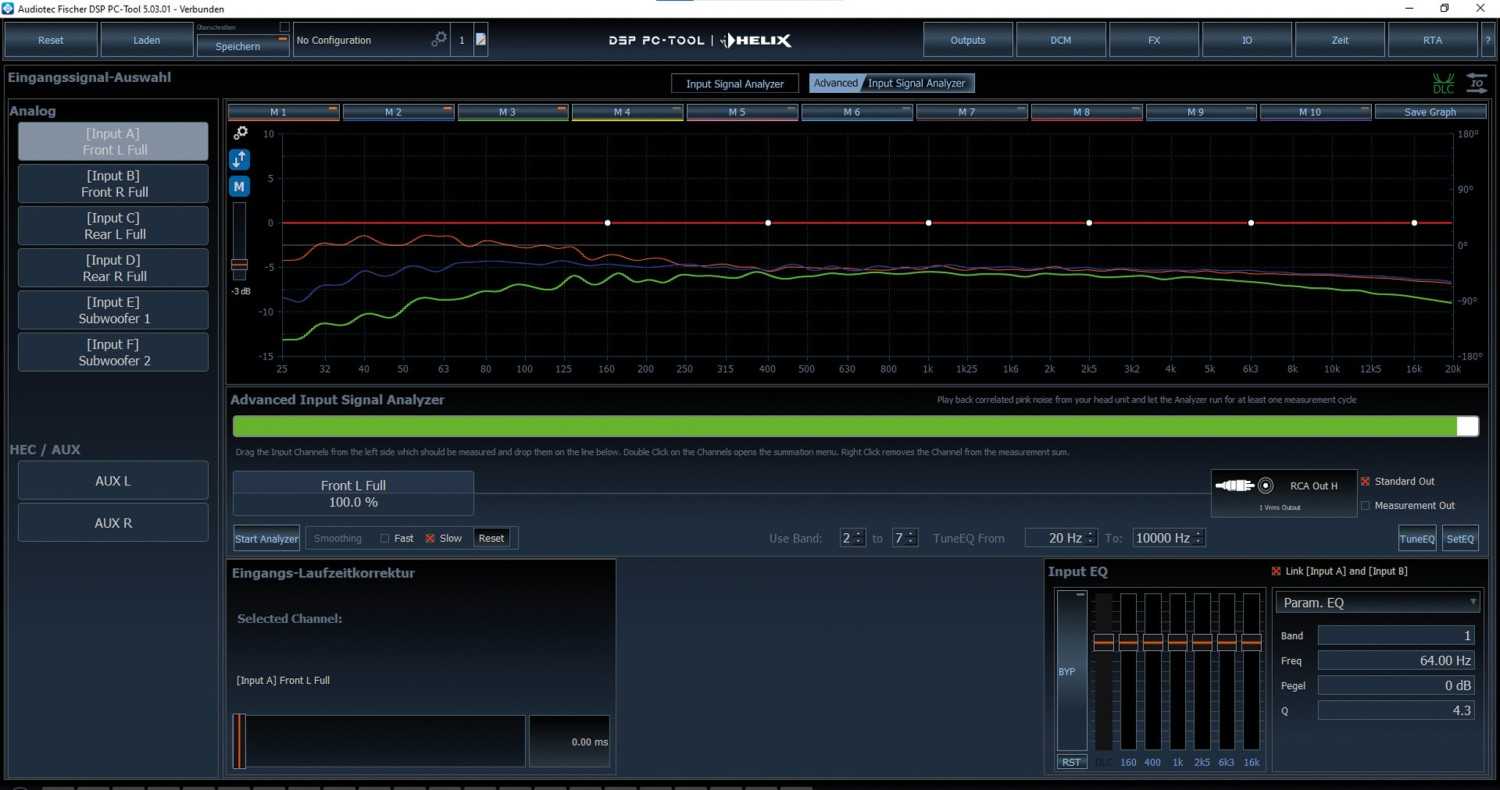Click the -3 dB graph level slider
Image resolution: width=1500 pixels, height=790 pixels.
(x=239, y=266)
